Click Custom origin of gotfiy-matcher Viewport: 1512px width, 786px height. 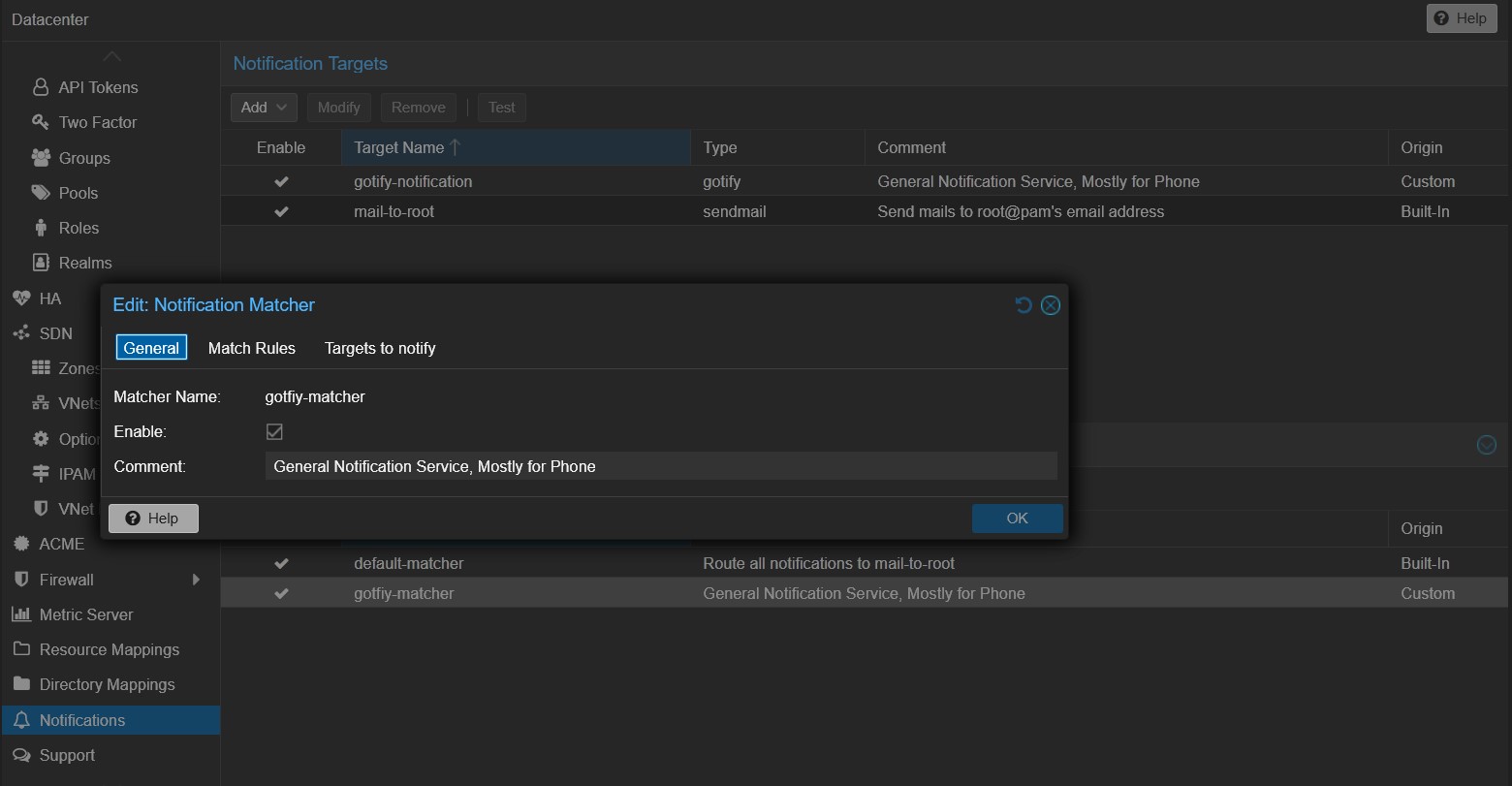point(1428,593)
